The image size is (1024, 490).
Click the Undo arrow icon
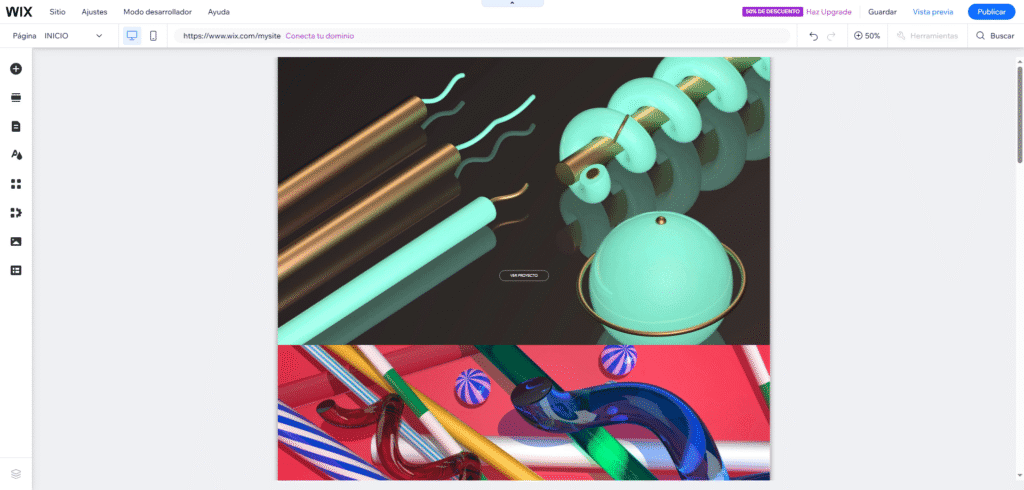click(813, 36)
